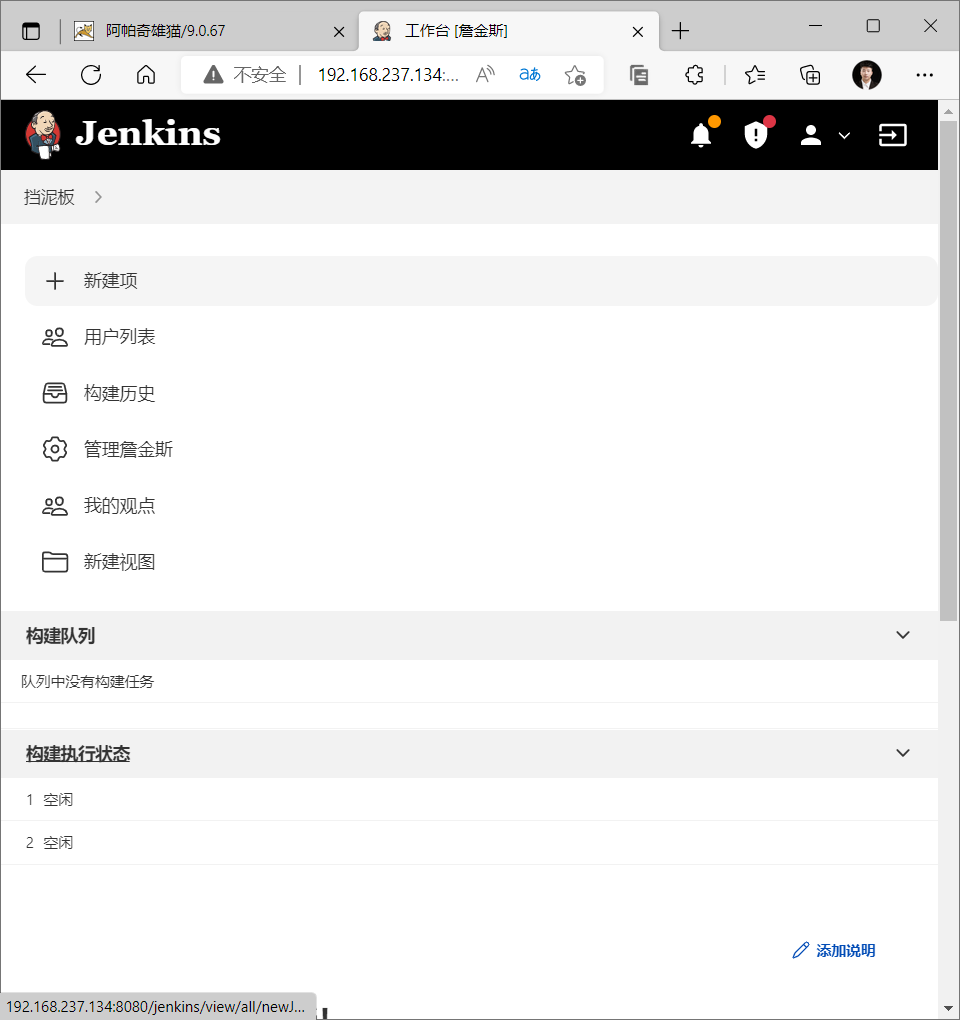The image size is (960, 1020).
Task: Open 管理詹金斯 manage Jenkins
Action: [128, 450]
